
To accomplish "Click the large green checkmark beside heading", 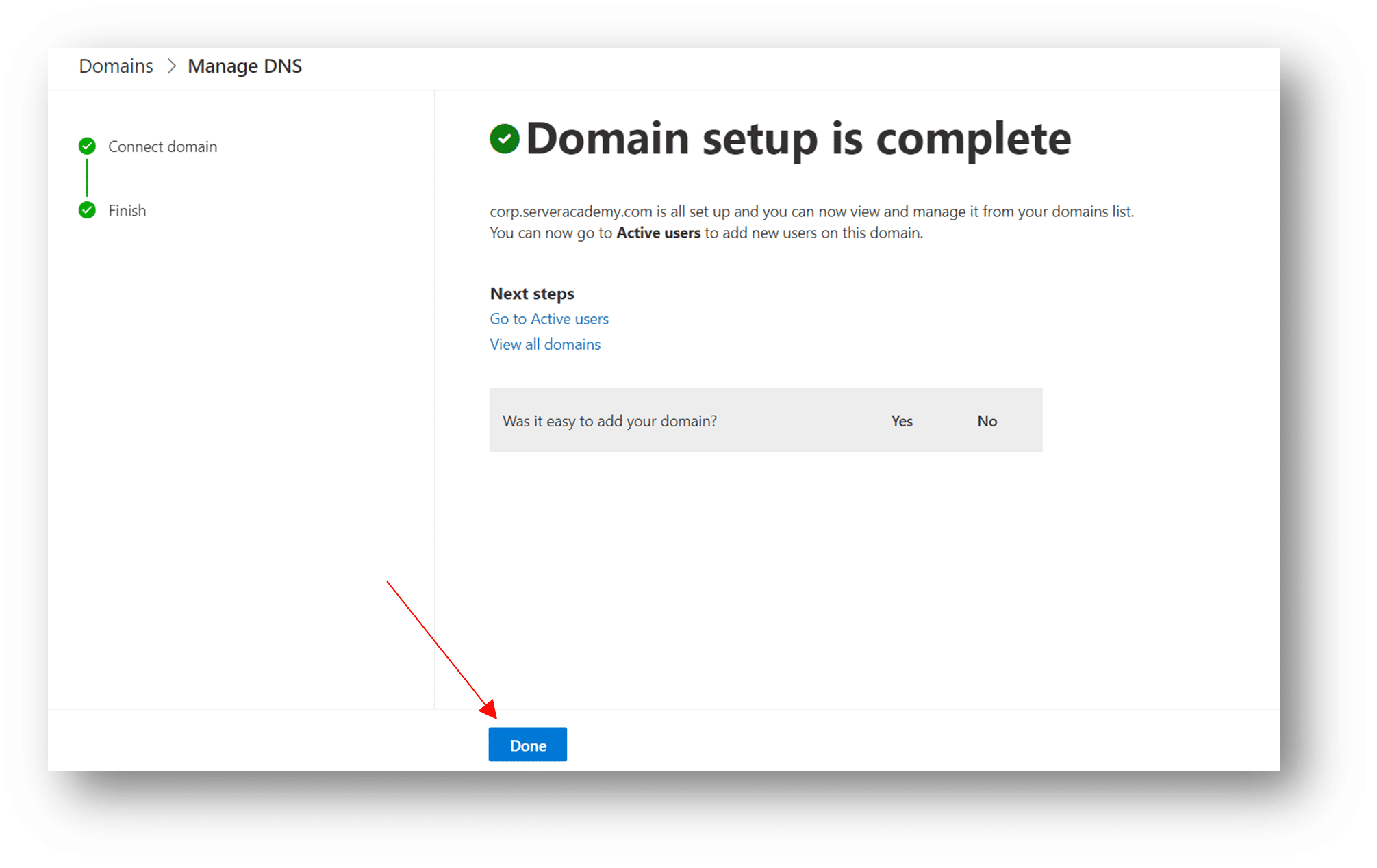I will tap(505, 139).
